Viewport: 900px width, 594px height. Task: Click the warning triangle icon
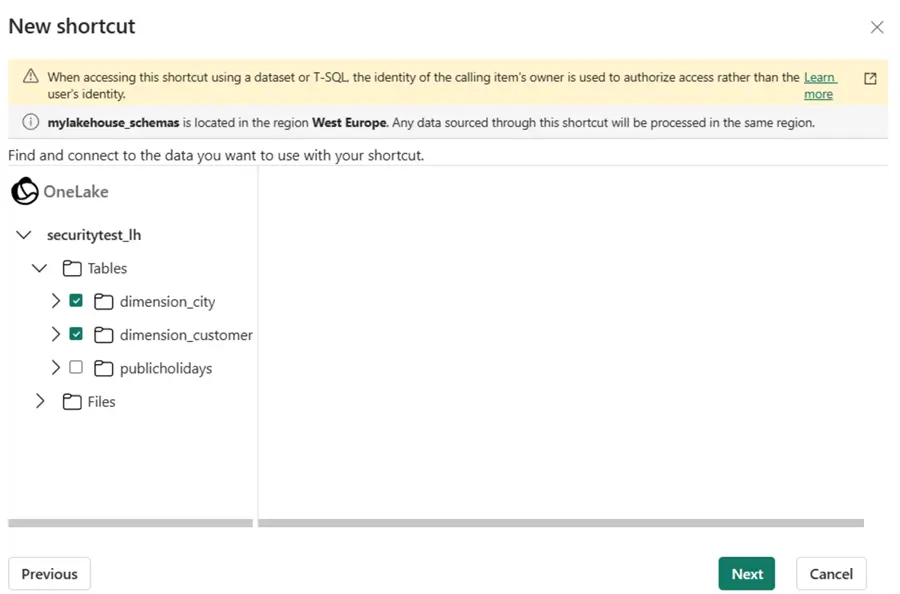point(30,76)
